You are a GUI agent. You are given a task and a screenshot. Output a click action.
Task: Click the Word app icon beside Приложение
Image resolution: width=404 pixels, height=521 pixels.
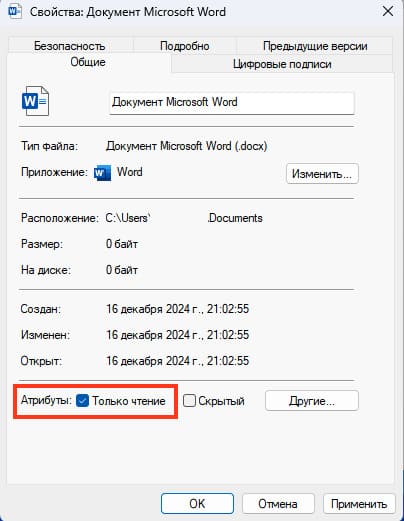(102, 173)
